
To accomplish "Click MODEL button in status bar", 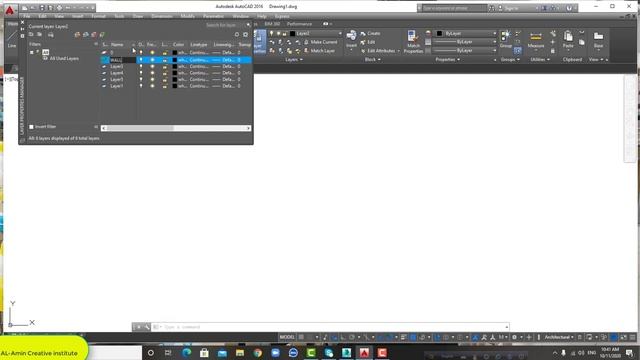I will (287, 337).
